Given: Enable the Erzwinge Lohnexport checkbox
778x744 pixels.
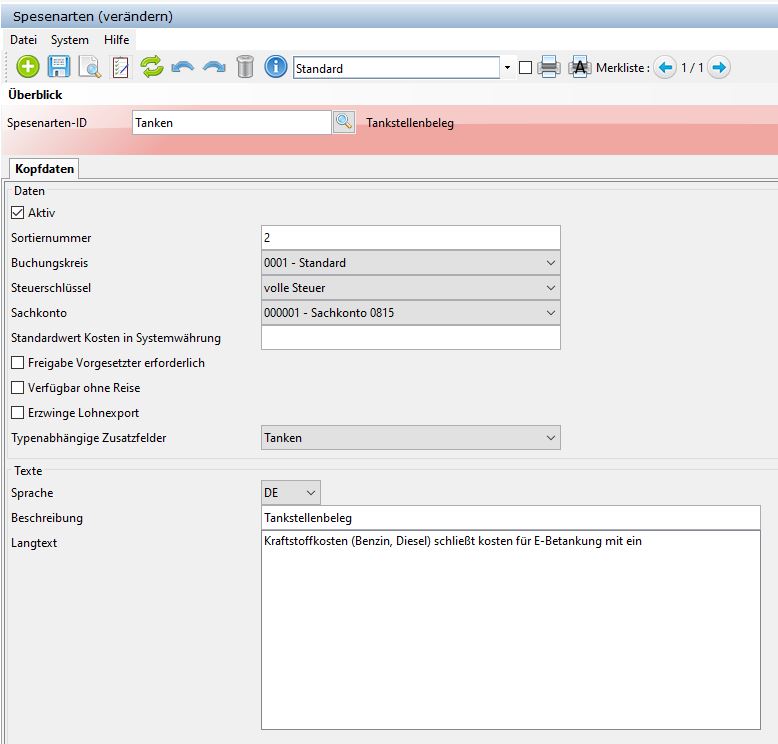Looking at the screenshot, I should 18,413.
